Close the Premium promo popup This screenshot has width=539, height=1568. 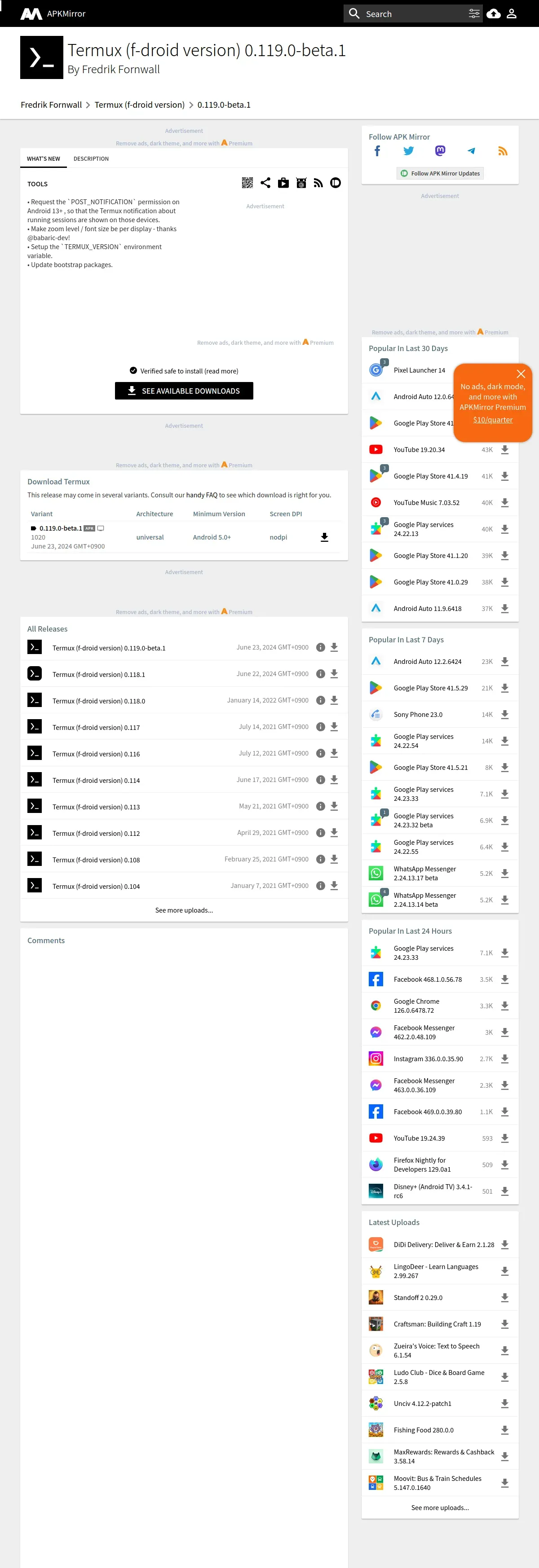(x=521, y=374)
